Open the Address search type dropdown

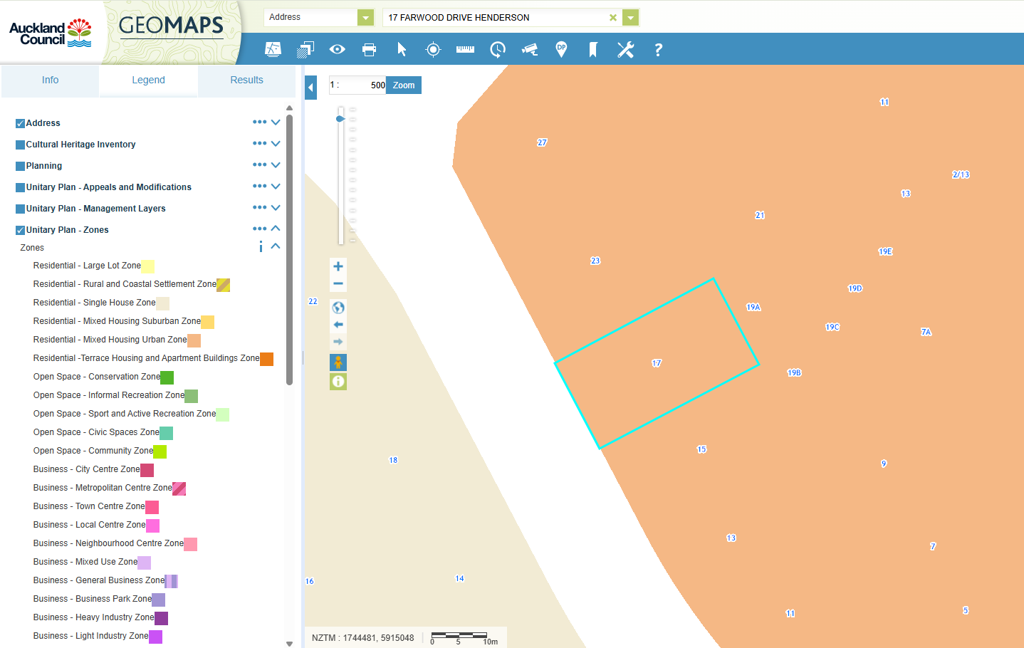click(365, 17)
